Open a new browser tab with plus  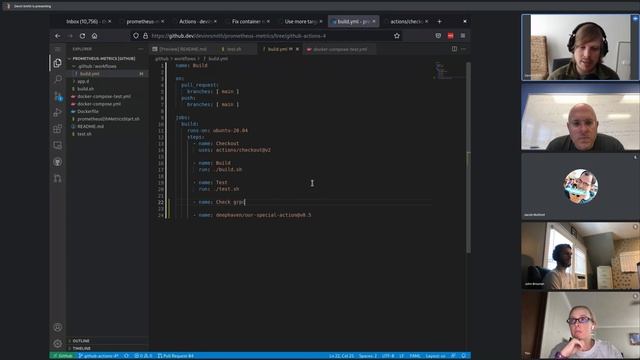[x=440, y=21]
